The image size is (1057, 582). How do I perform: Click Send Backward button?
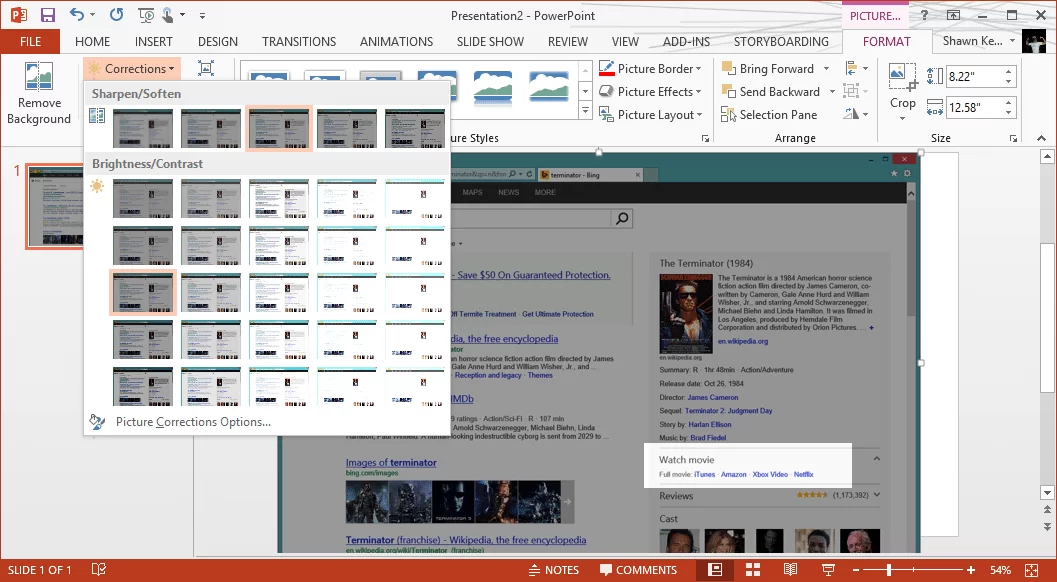pyautogui.click(x=771, y=91)
